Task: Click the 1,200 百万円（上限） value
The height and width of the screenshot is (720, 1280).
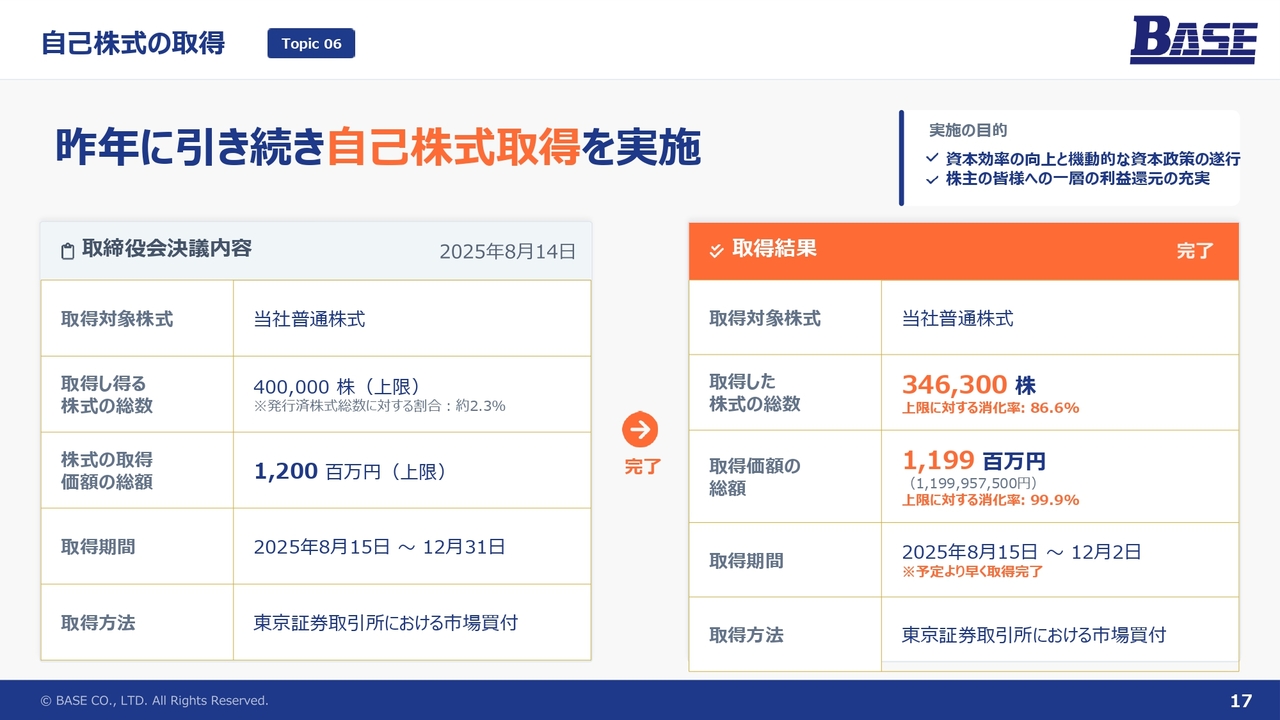Action: pyautogui.click(x=349, y=471)
